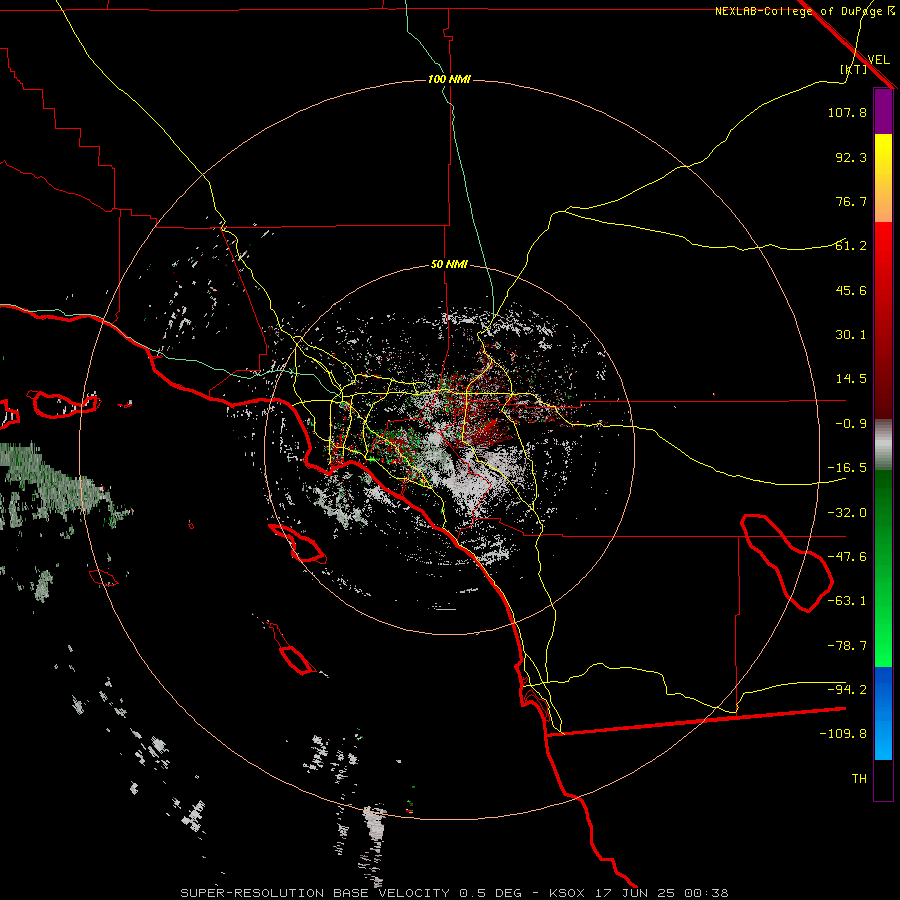Image resolution: width=900 pixels, height=900 pixels.
Task: Click the [KT] units label
Action: coord(854,69)
